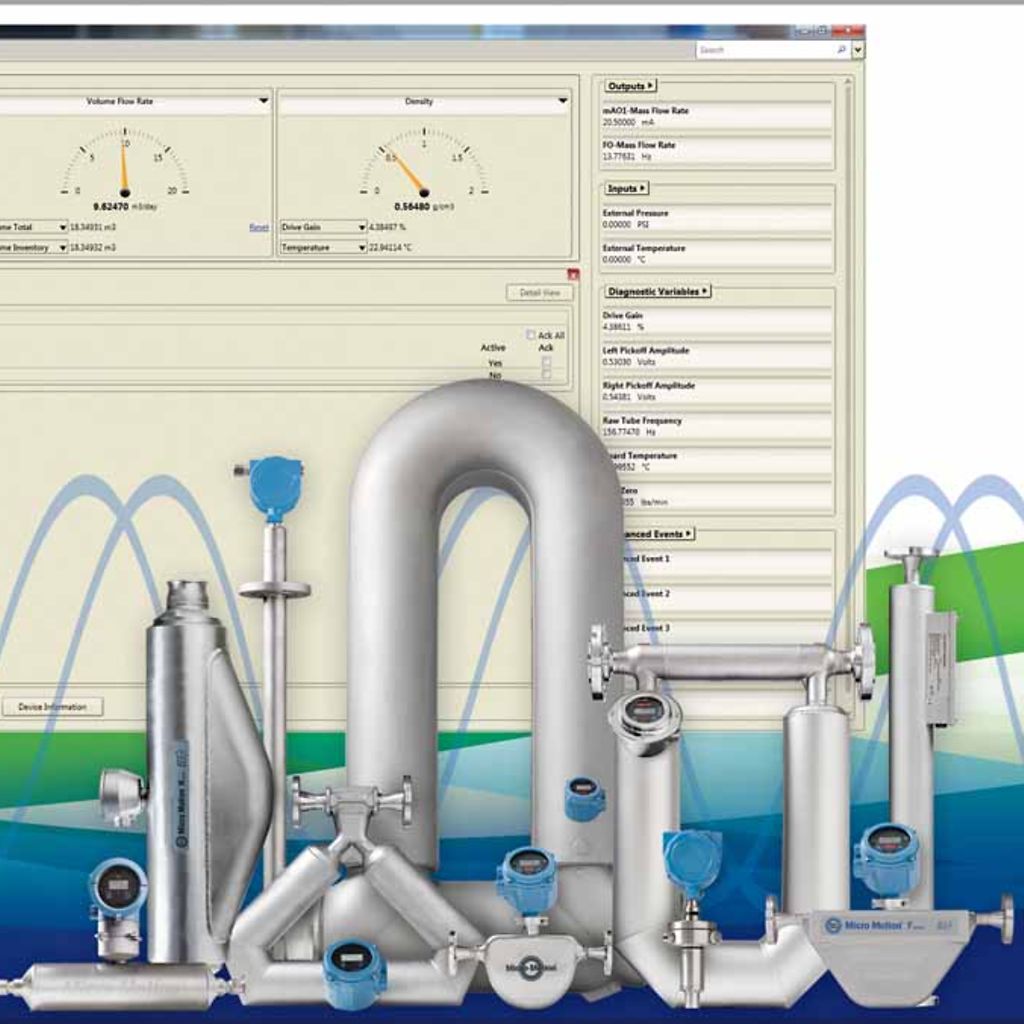Open the Temperature selector dropdown
Viewport: 1024px width, 1024px height.
(x=362, y=247)
